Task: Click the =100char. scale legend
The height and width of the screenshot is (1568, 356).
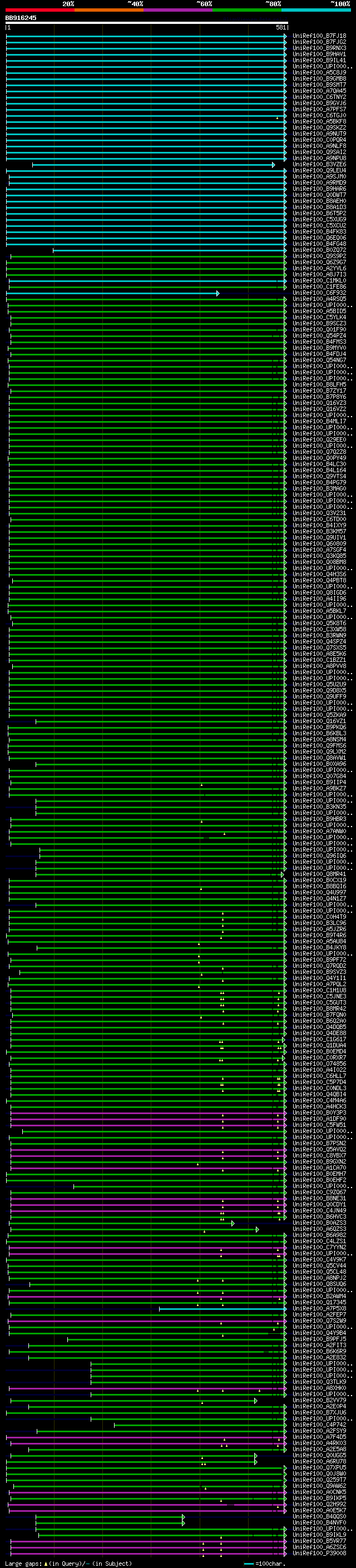Action: [x=264, y=1564]
